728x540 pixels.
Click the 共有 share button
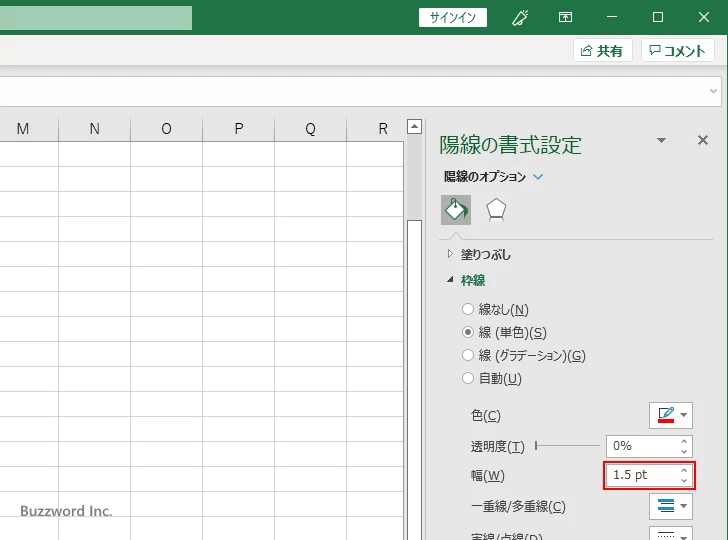603,50
